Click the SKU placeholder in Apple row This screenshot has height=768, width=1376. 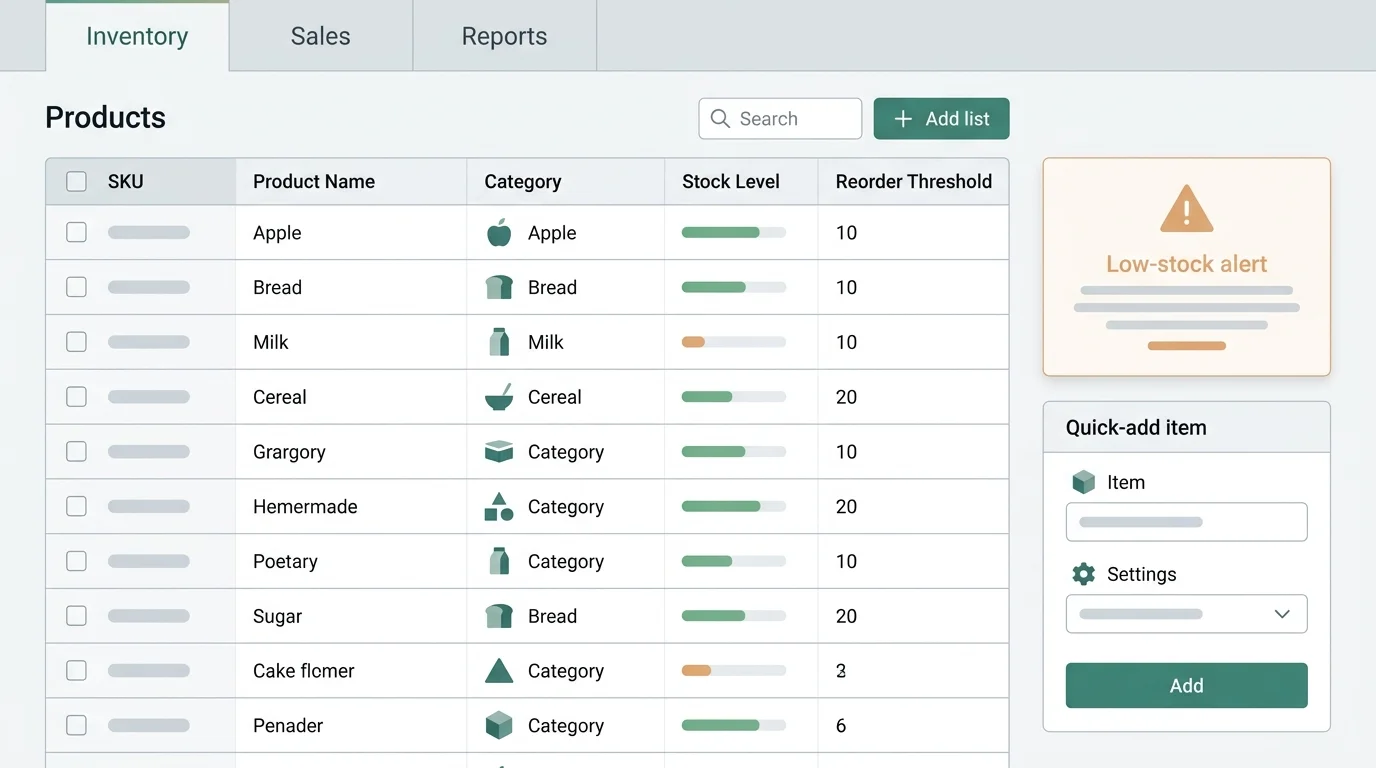click(149, 233)
